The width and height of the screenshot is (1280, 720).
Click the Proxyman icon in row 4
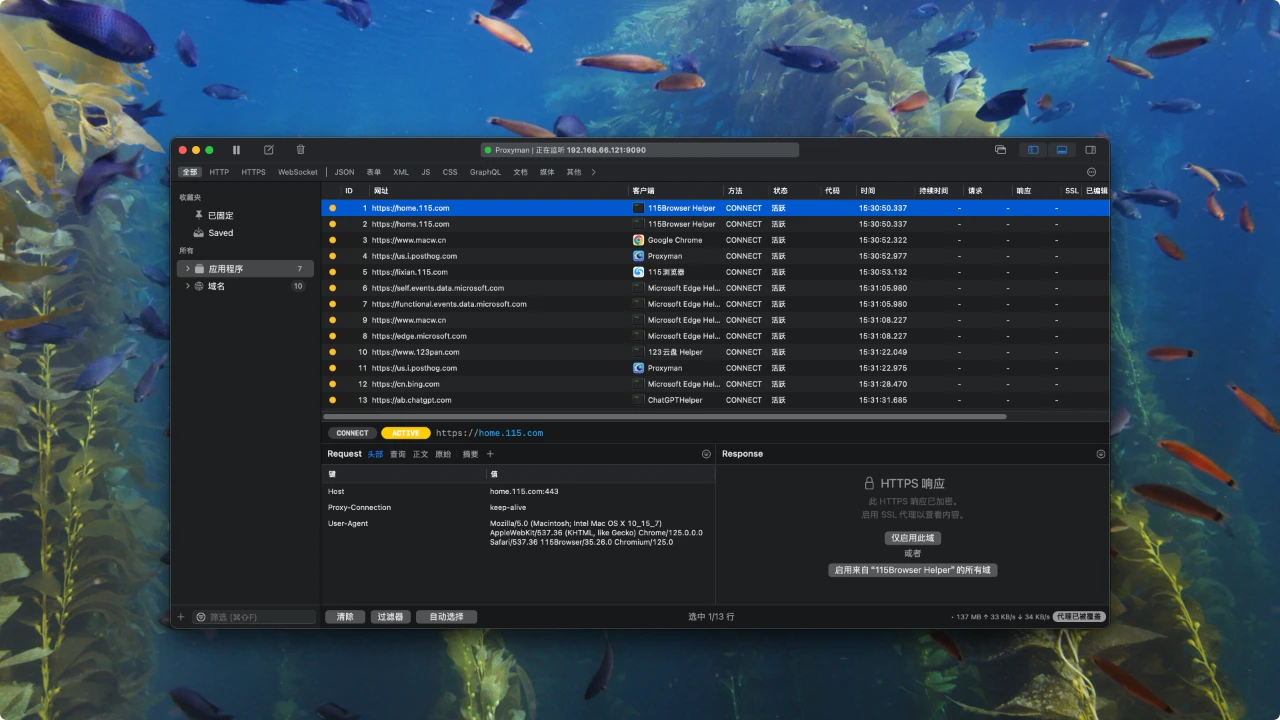tap(638, 256)
